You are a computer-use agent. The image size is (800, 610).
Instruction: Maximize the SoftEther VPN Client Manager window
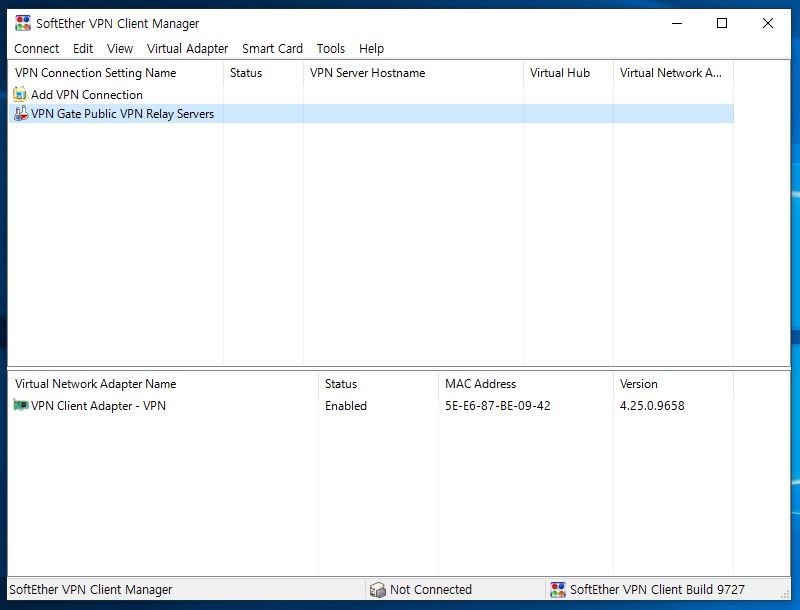722,23
